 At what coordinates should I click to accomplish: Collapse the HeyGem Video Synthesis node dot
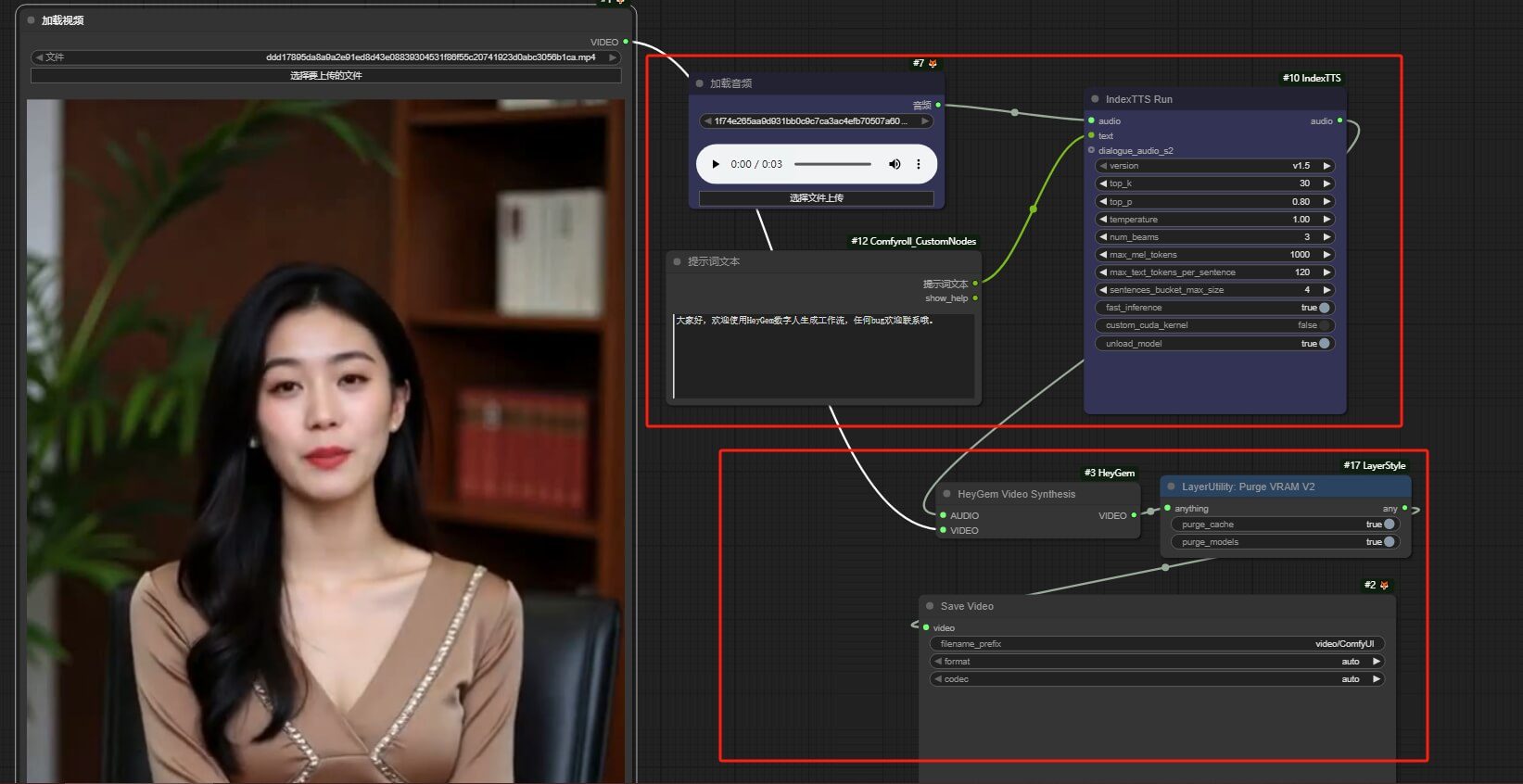click(947, 494)
